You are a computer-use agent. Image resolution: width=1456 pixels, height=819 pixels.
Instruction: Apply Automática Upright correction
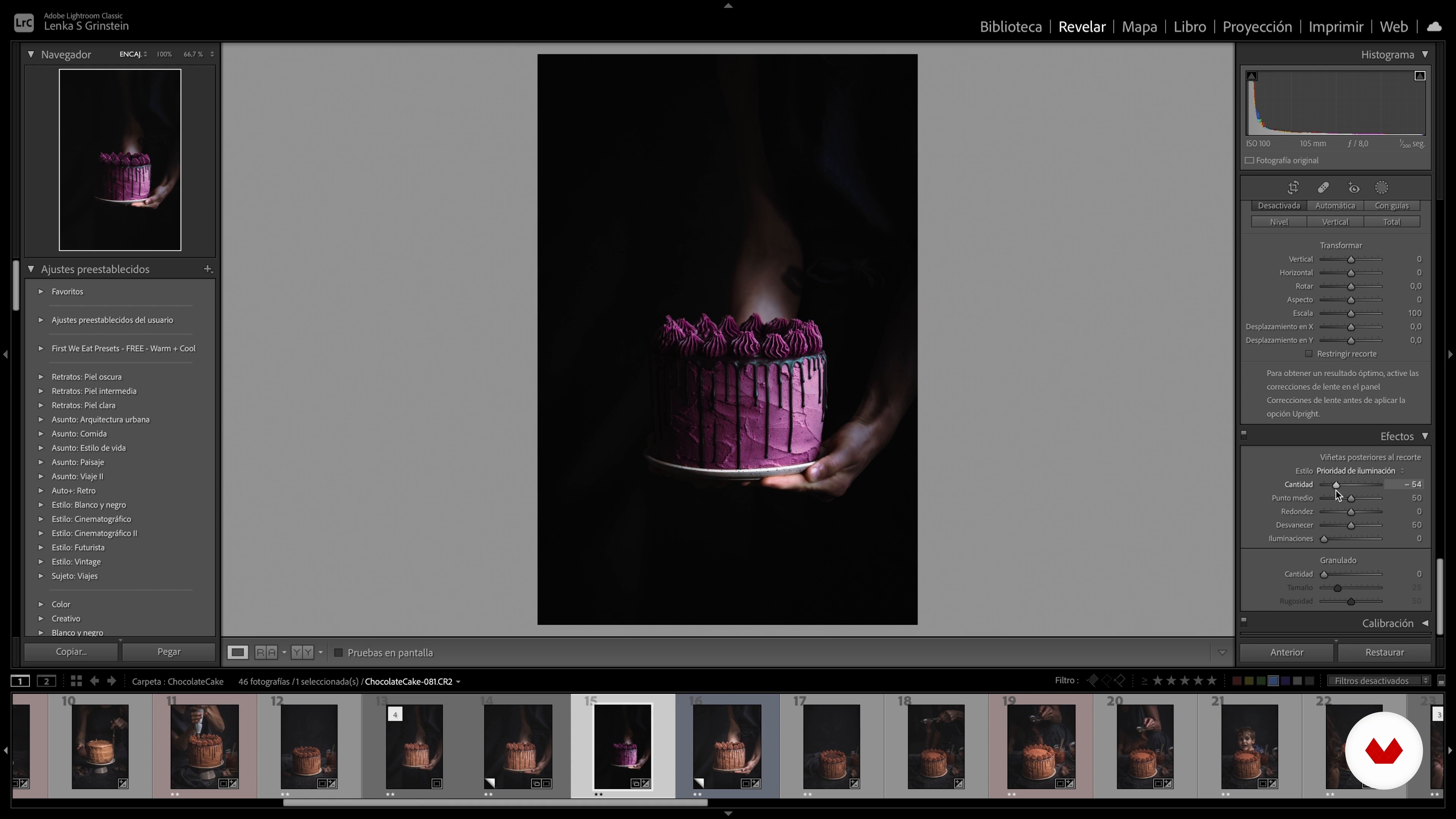point(1335,206)
